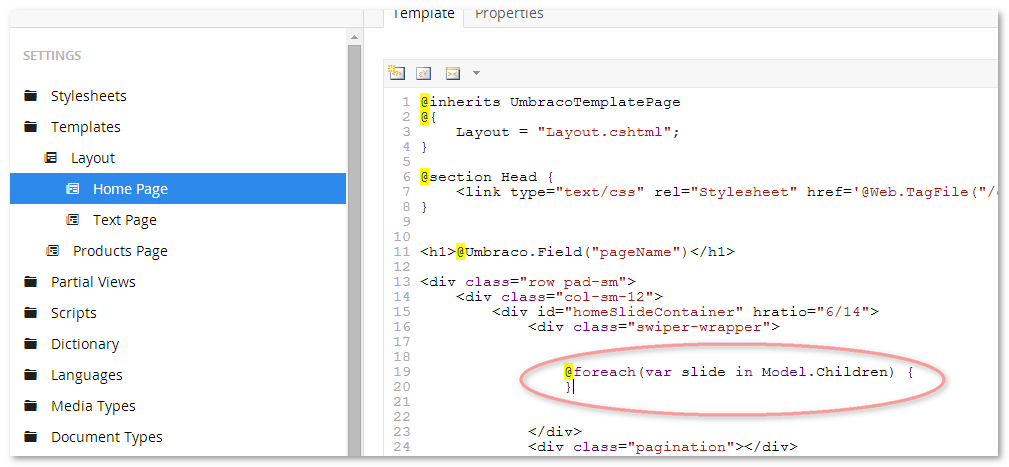Click the Layout template icon
1009x467 pixels.
[x=51, y=158]
